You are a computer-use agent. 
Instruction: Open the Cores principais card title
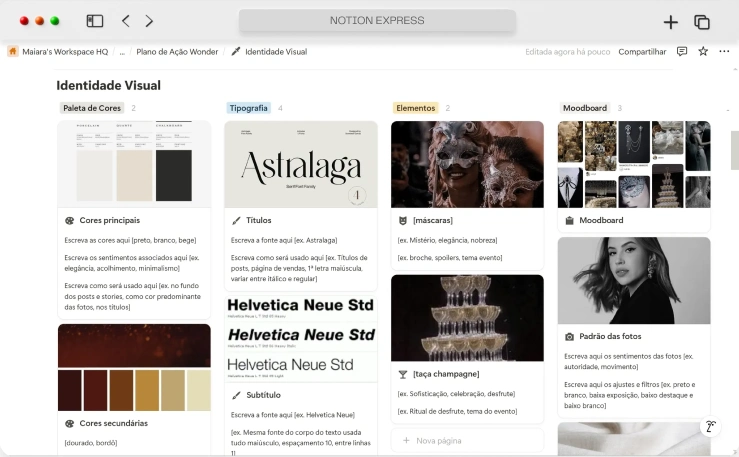[110, 220]
